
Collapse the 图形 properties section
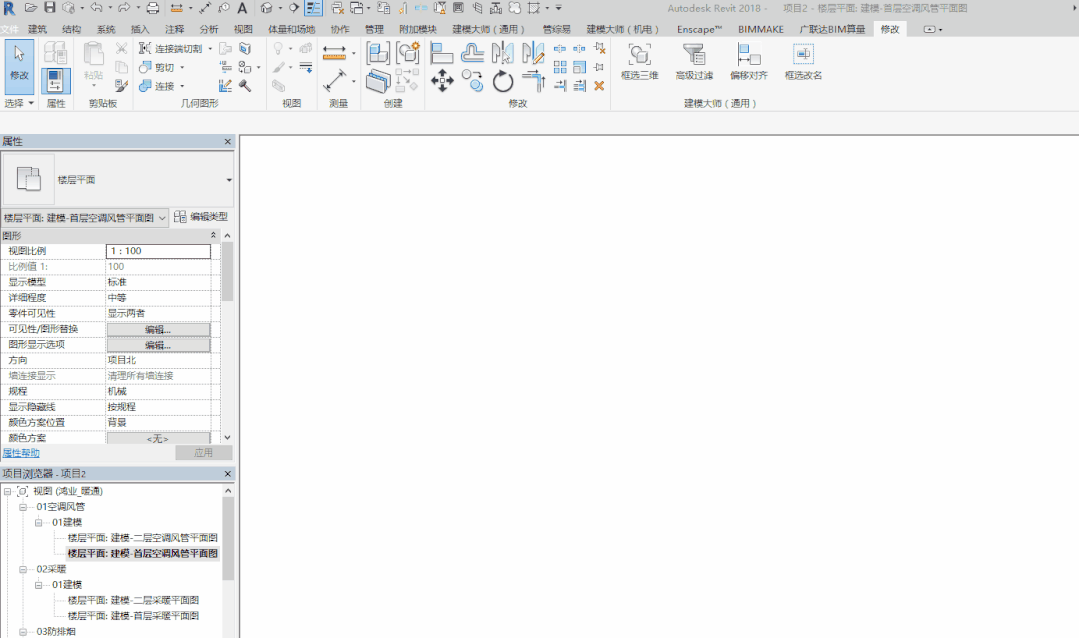[x=213, y=235]
